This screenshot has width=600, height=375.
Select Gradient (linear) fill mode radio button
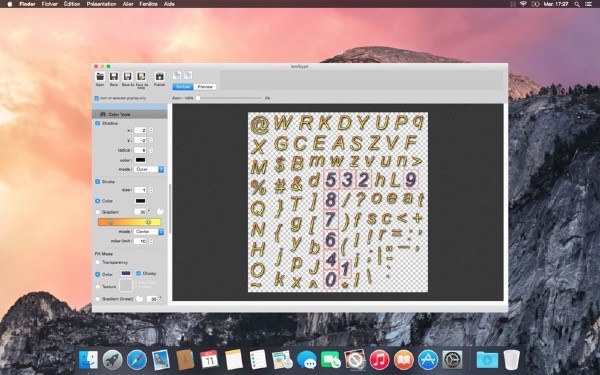pos(98,299)
